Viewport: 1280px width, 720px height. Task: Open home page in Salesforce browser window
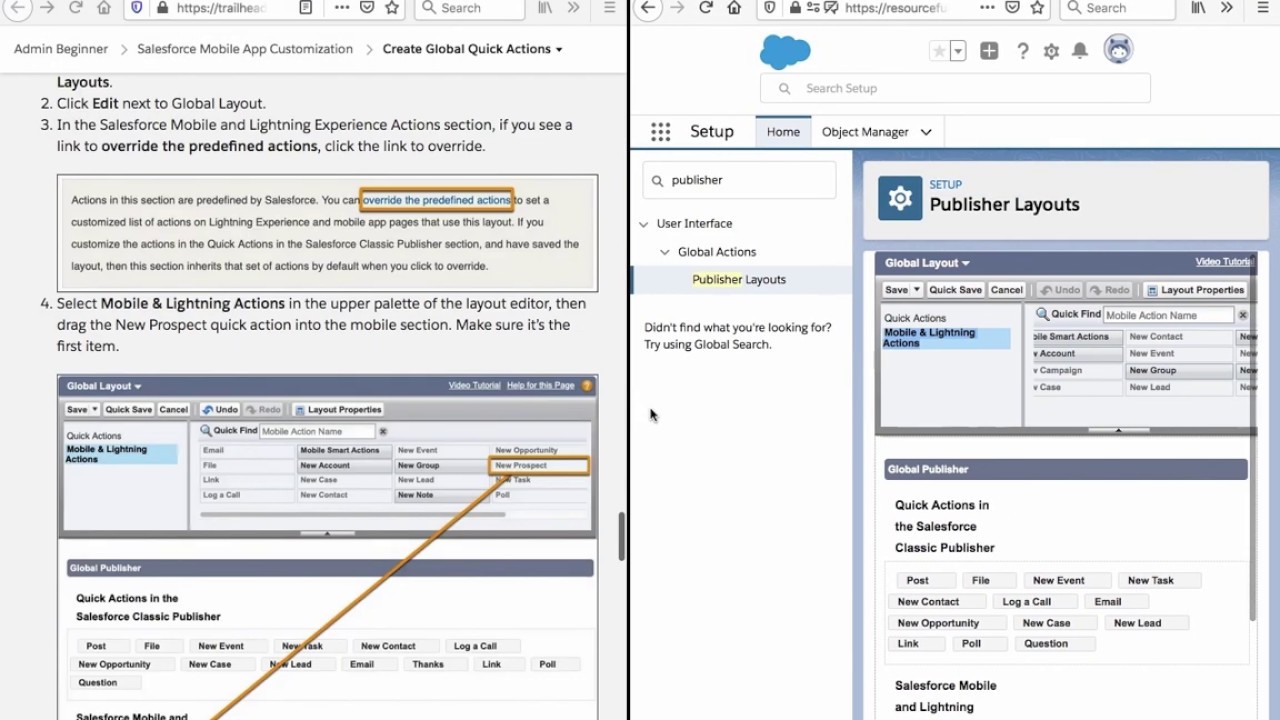tap(734, 8)
